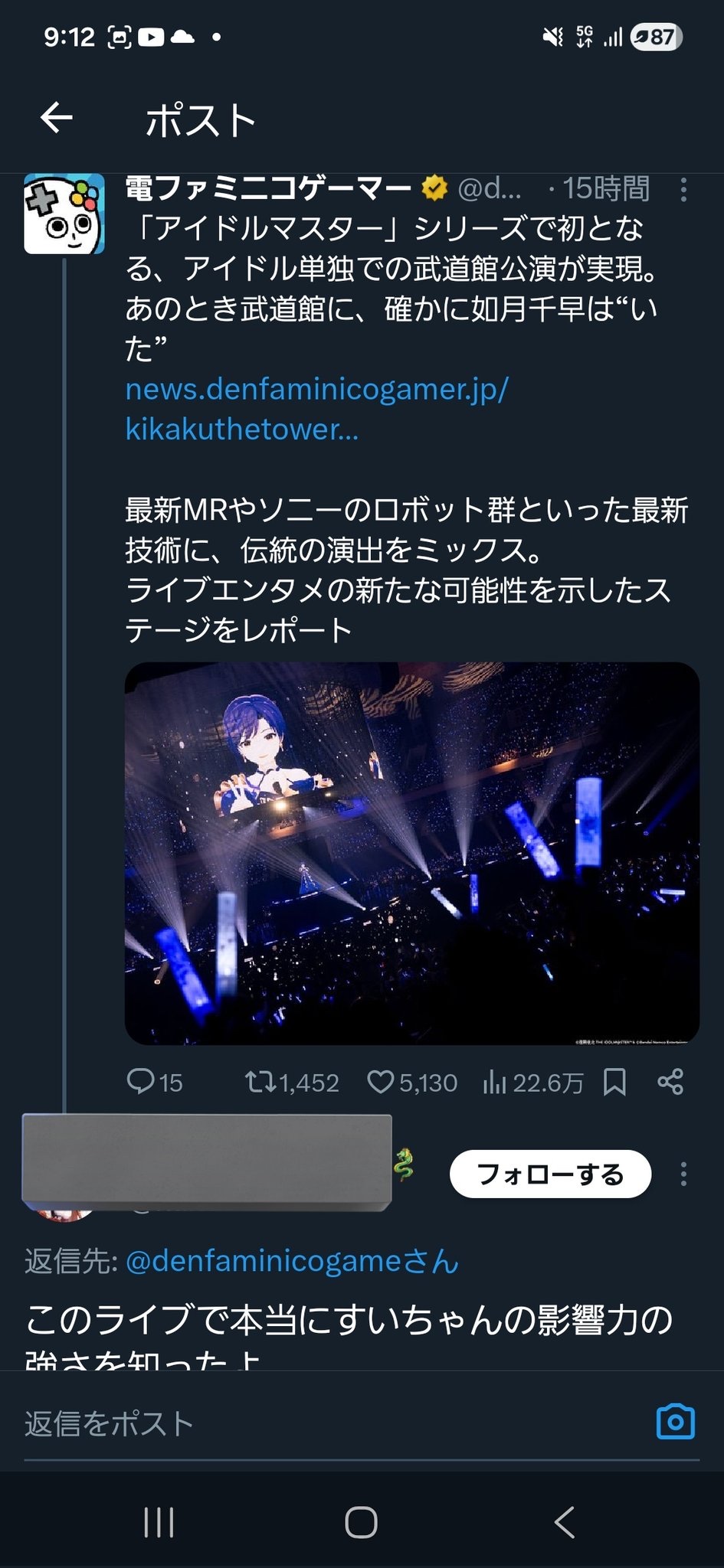Share the post via share icon
The height and width of the screenshot is (1568, 724).
pyautogui.click(x=670, y=1081)
